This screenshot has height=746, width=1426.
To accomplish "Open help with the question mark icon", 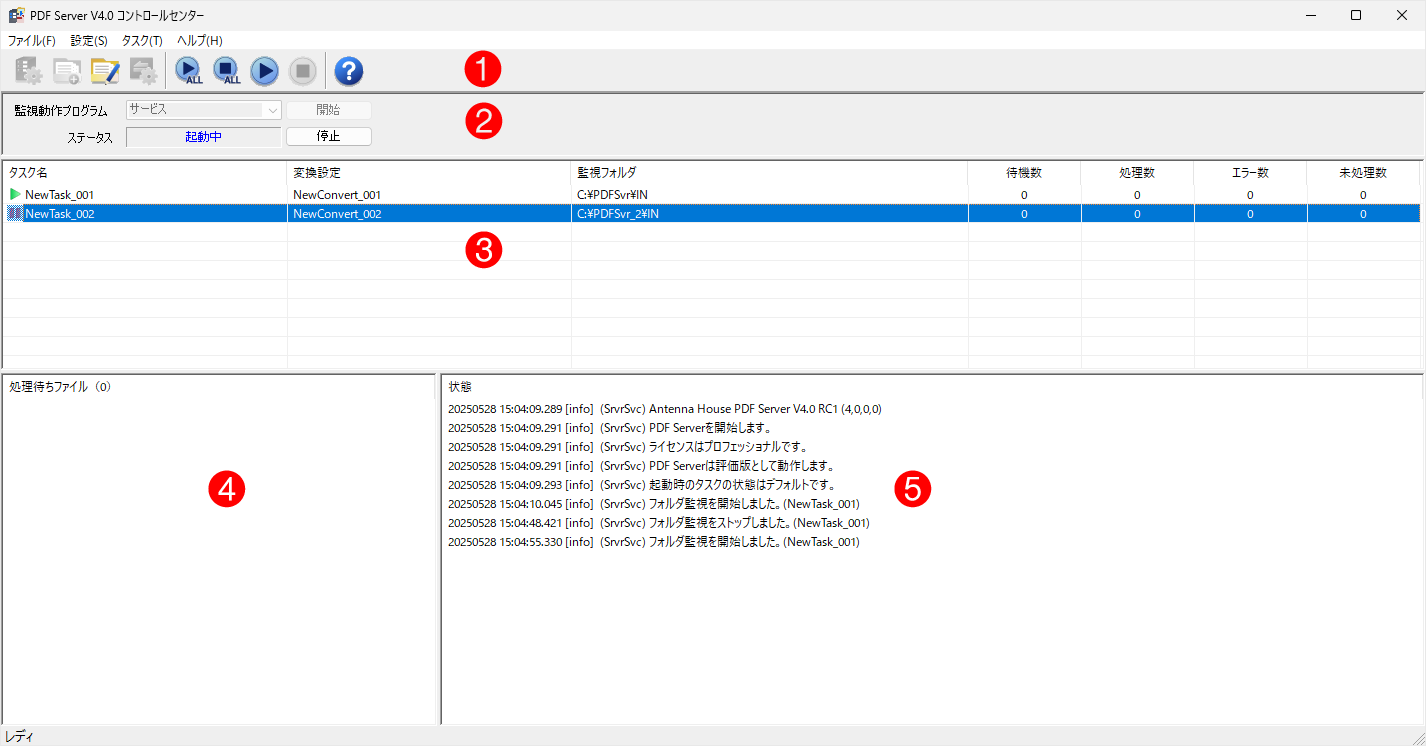I will click(x=348, y=71).
